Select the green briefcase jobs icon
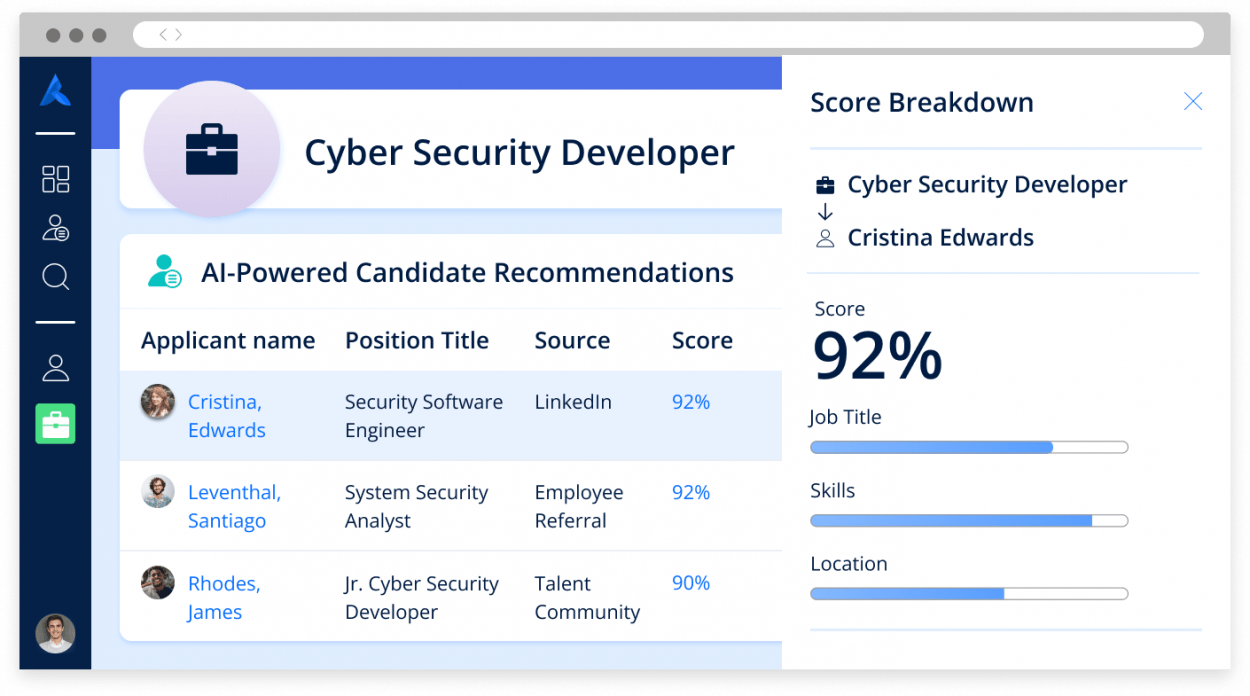1250x696 pixels. [x=55, y=424]
